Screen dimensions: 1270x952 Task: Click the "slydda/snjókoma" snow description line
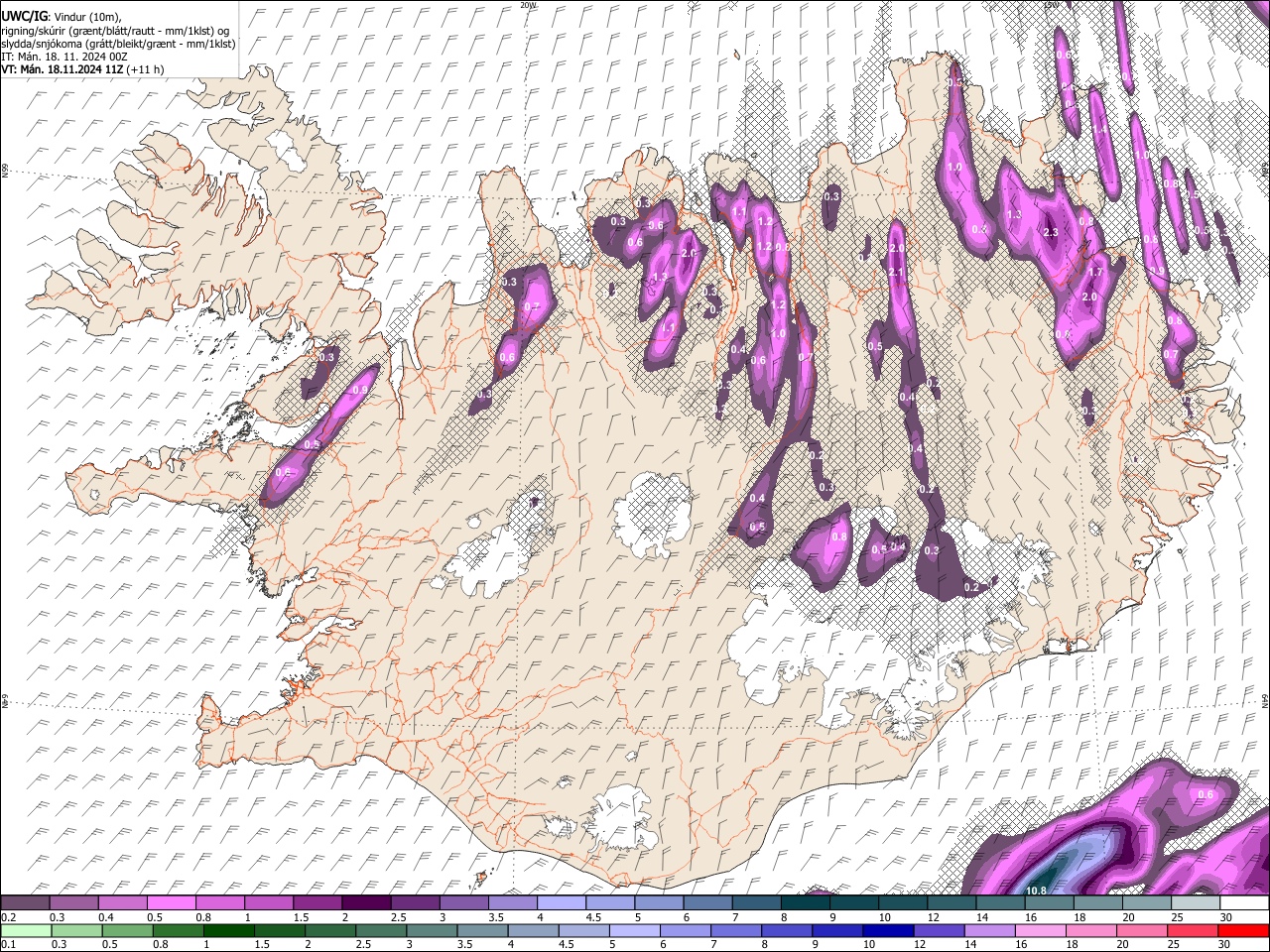pos(118,44)
